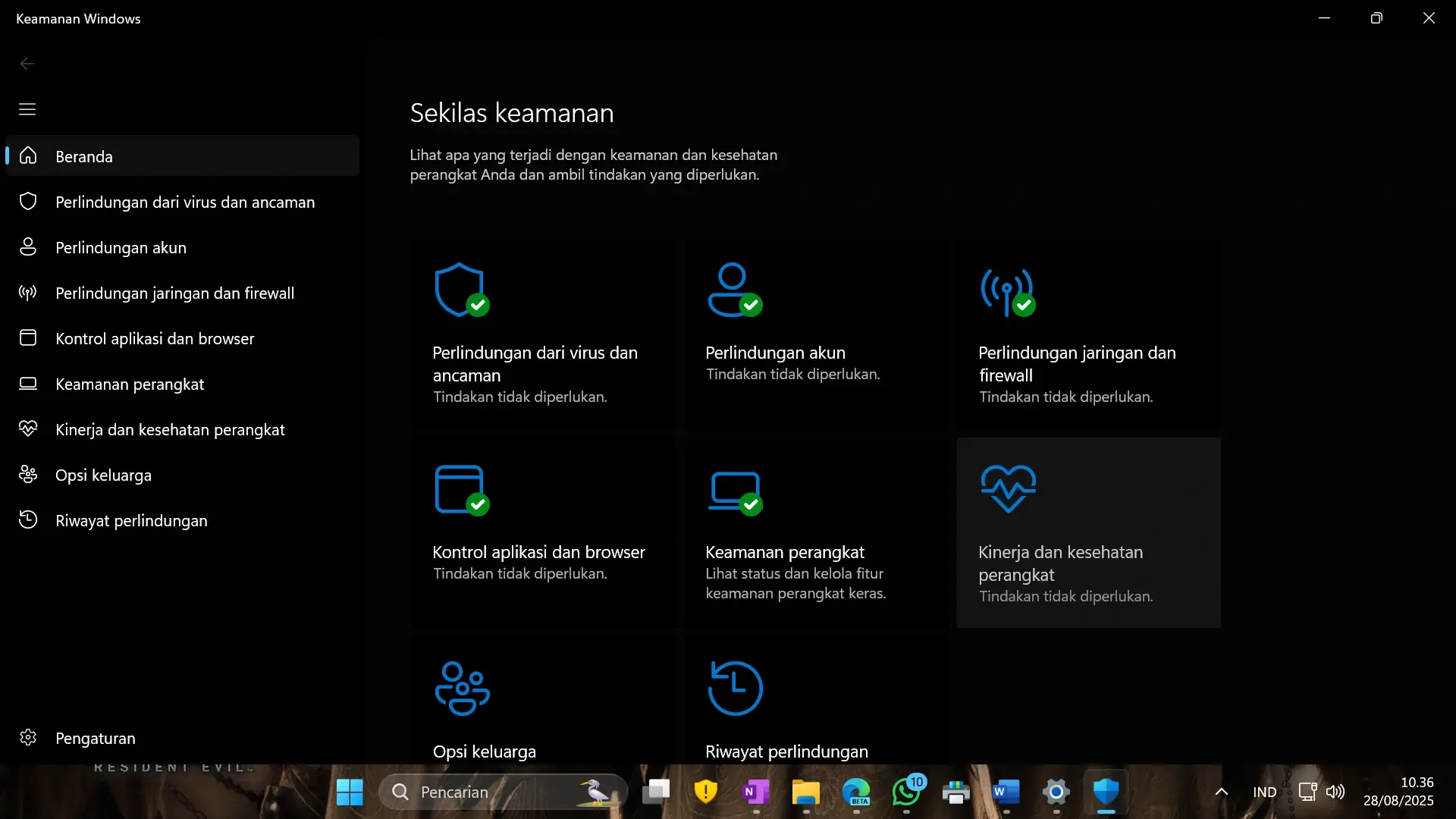The height and width of the screenshot is (819, 1456).
Task: Show hidden system tray icons
Action: tap(1222, 792)
